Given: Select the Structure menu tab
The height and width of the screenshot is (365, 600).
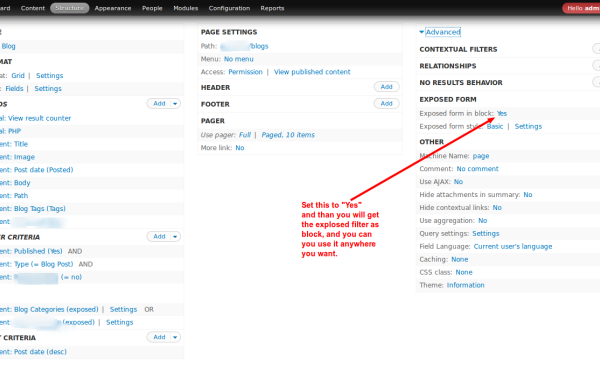Looking at the screenshot, I should [x=70, y=8].
